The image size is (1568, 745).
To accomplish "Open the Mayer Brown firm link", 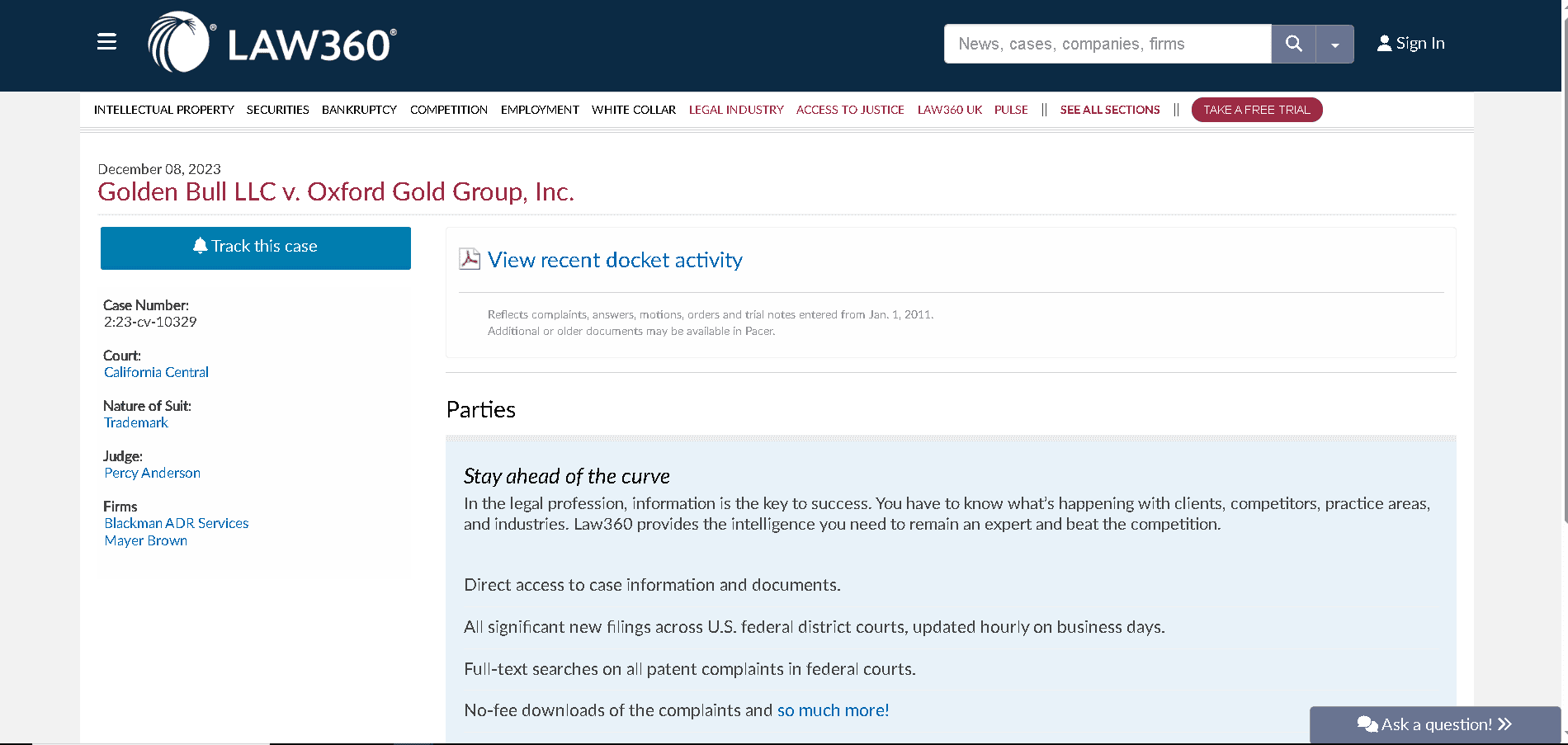I will coord(146,540).
